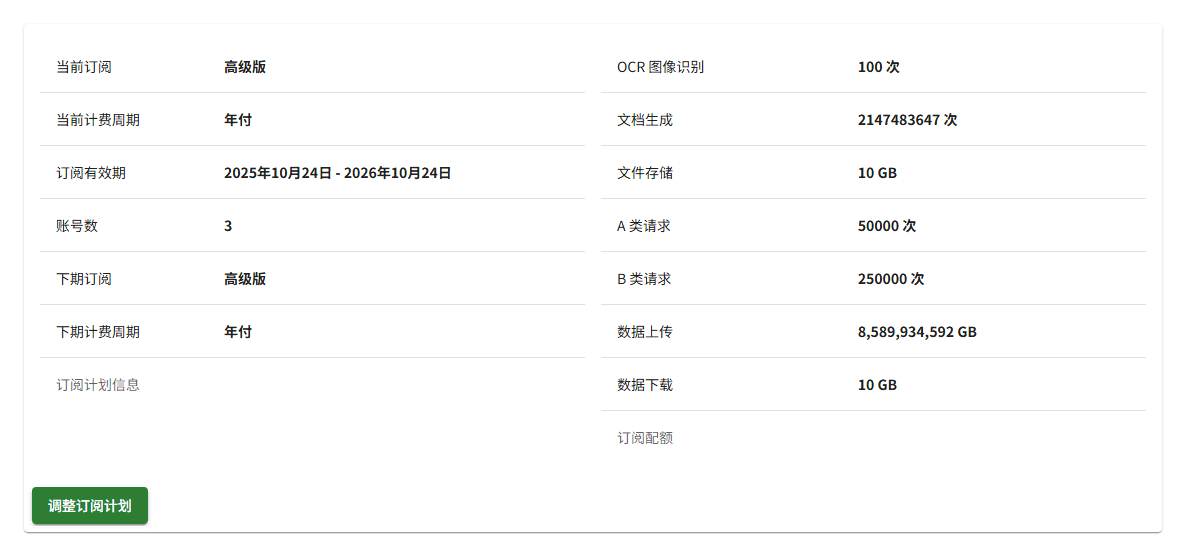The height and width of the screenshot is (555, 1186).
Task: Click the 账号数 value 3
Action: (228, 226)
